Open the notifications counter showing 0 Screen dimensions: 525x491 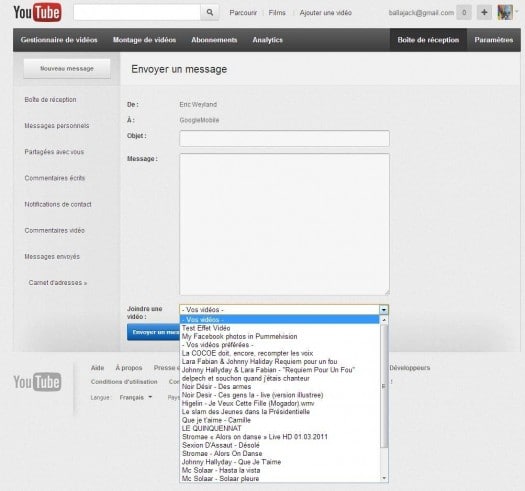pos(464,12)
